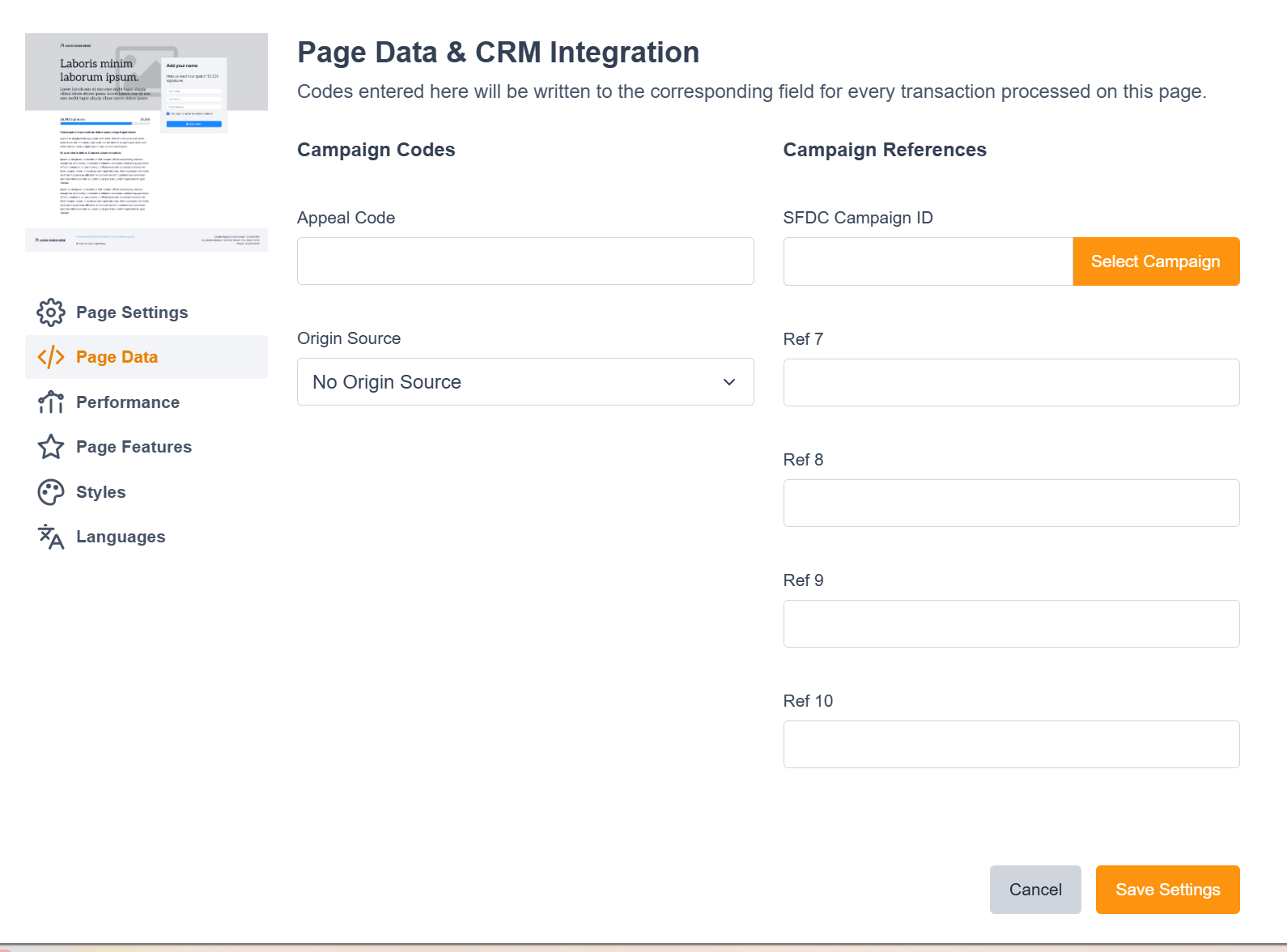Go to the Performance section
The height and width of the screenshot is (952, 1287).
tap(147, 402)
